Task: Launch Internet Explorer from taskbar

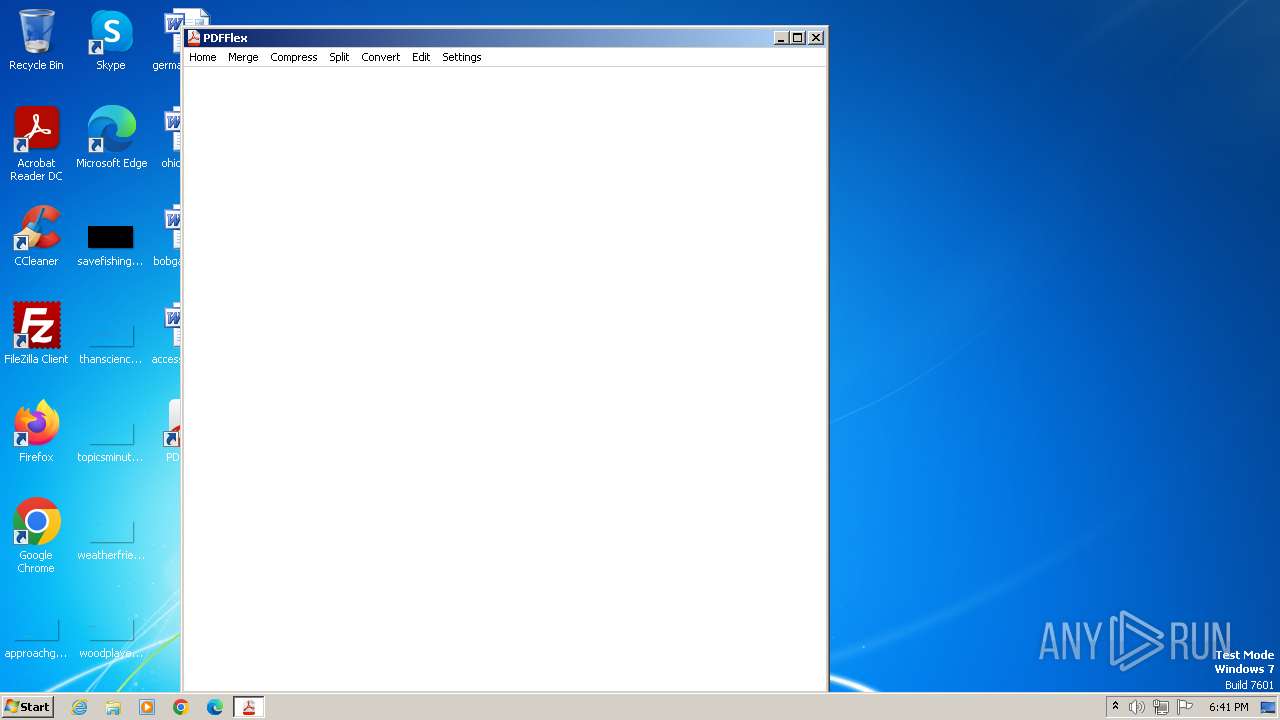Action: [80, 707]
